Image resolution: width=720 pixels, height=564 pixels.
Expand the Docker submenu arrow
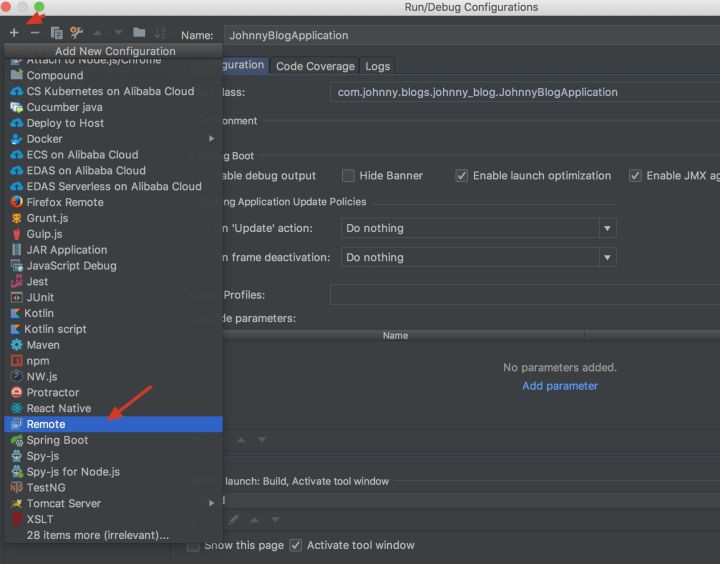point(211,139)
